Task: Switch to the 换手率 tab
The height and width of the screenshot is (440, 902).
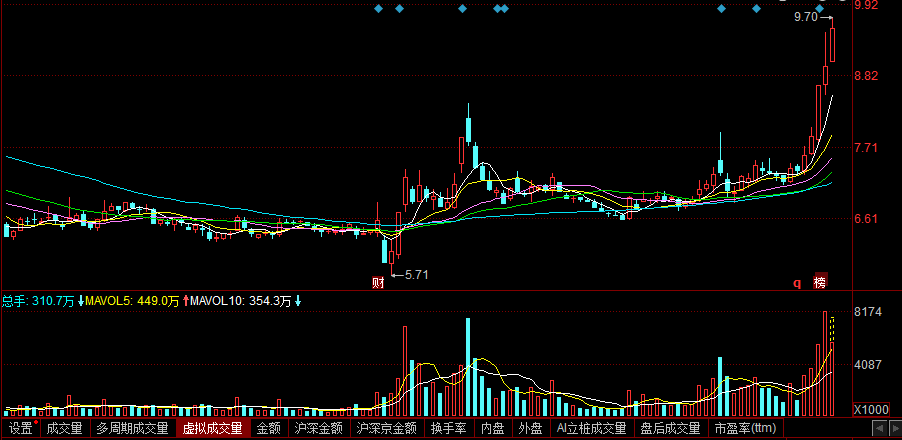Action: point(450,428)
